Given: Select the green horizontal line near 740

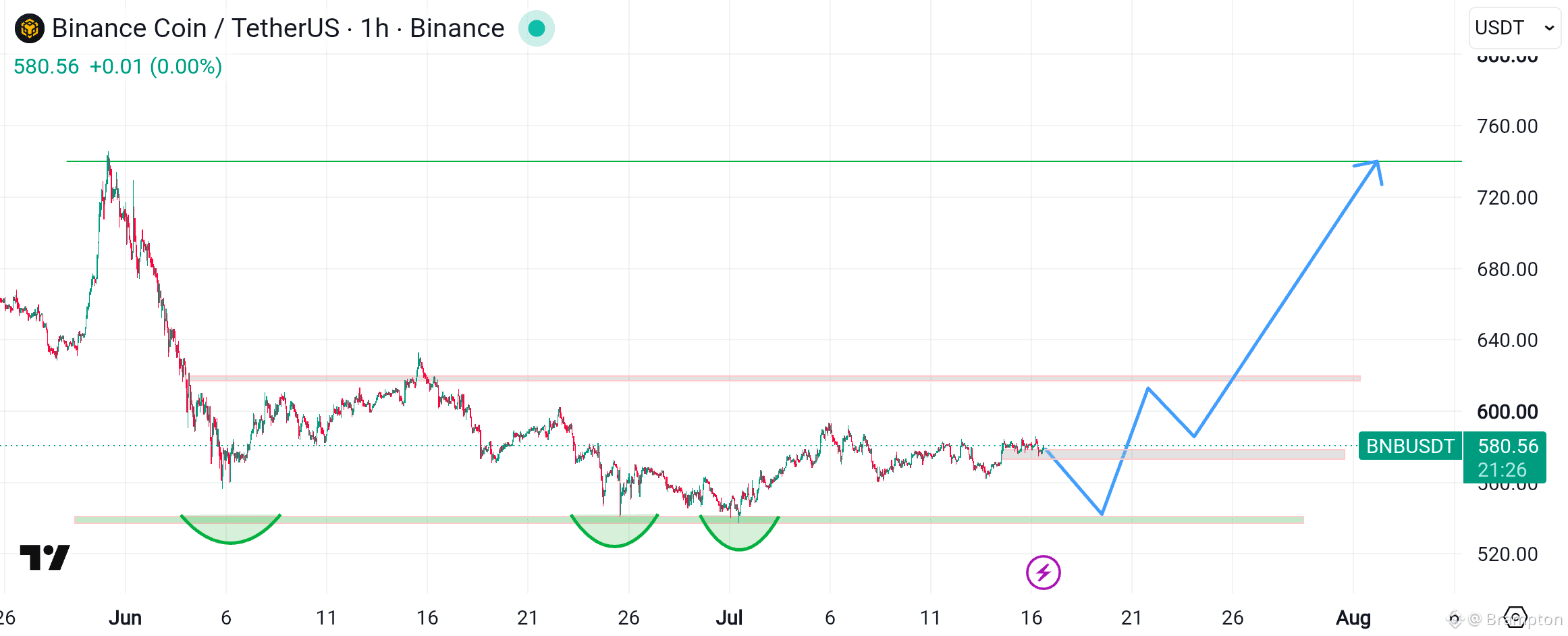Looking at the screenshot, I should (x=764, y=161).
